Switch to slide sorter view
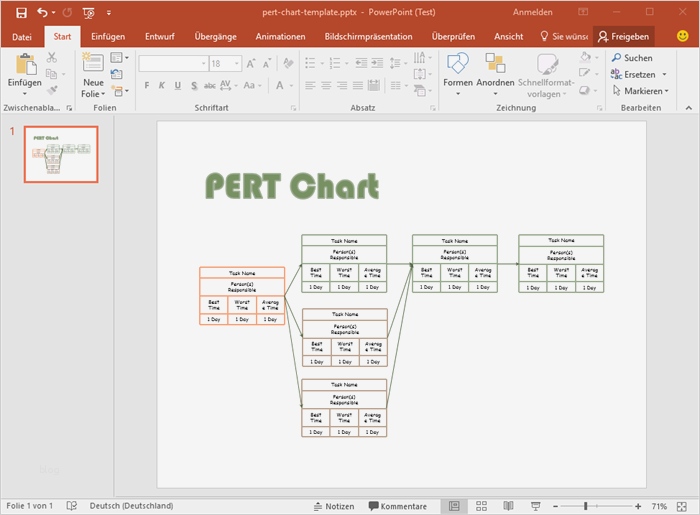This screenshot has height=515, width=700. click(481, 506)
